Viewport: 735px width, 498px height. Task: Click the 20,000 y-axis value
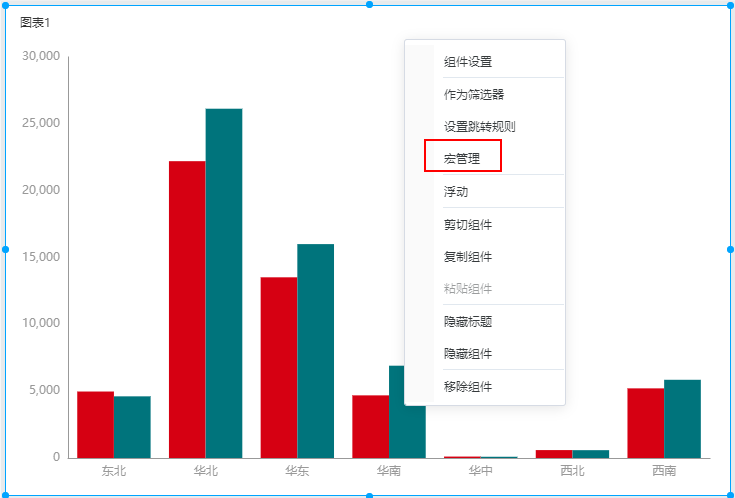pyautogui.click(x=41, y=190)
